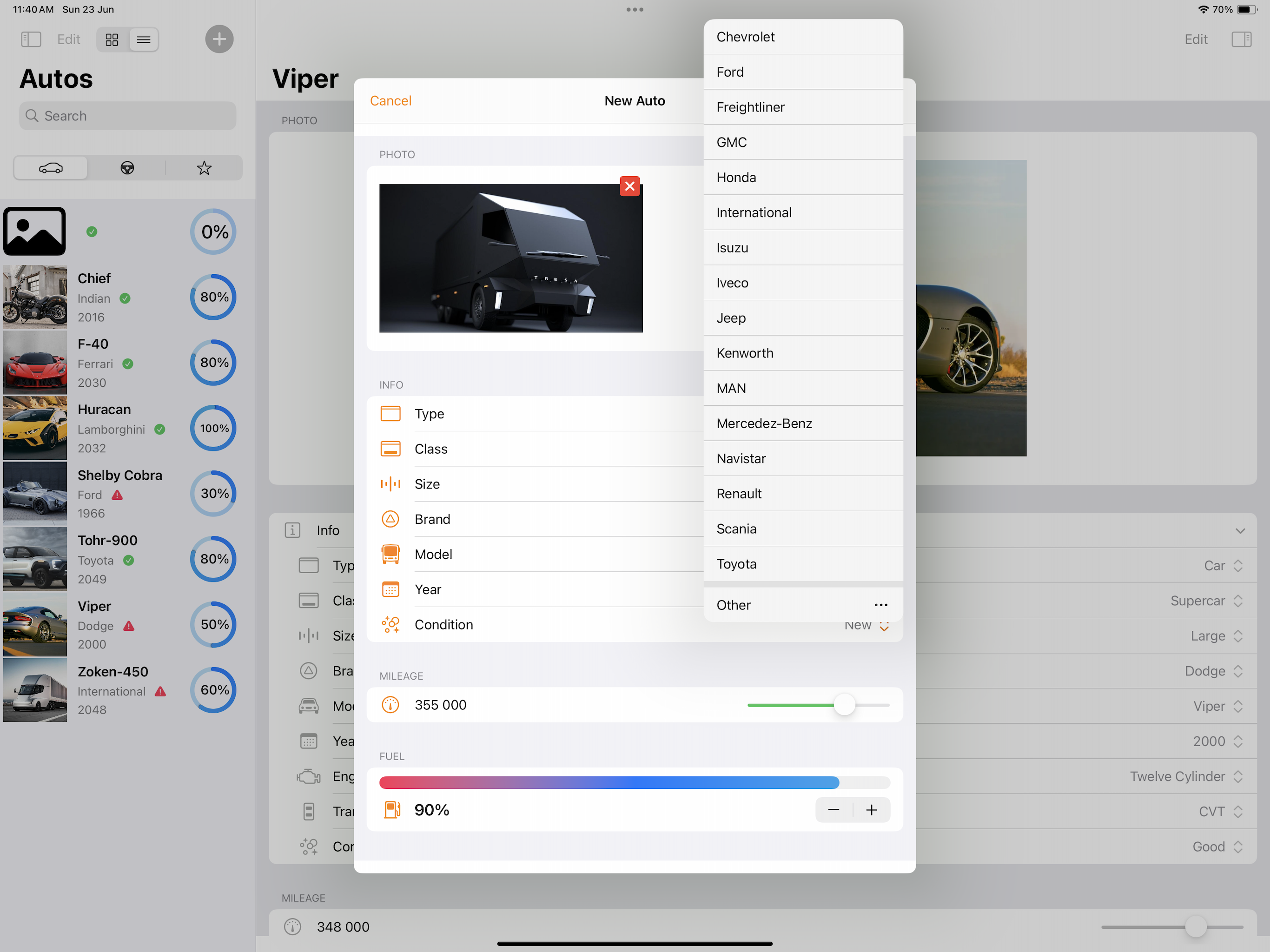This screenshot has width=1270, height=952.
Task: Click the red warning icon beside Dodge
Action: (x=129, y=626)
